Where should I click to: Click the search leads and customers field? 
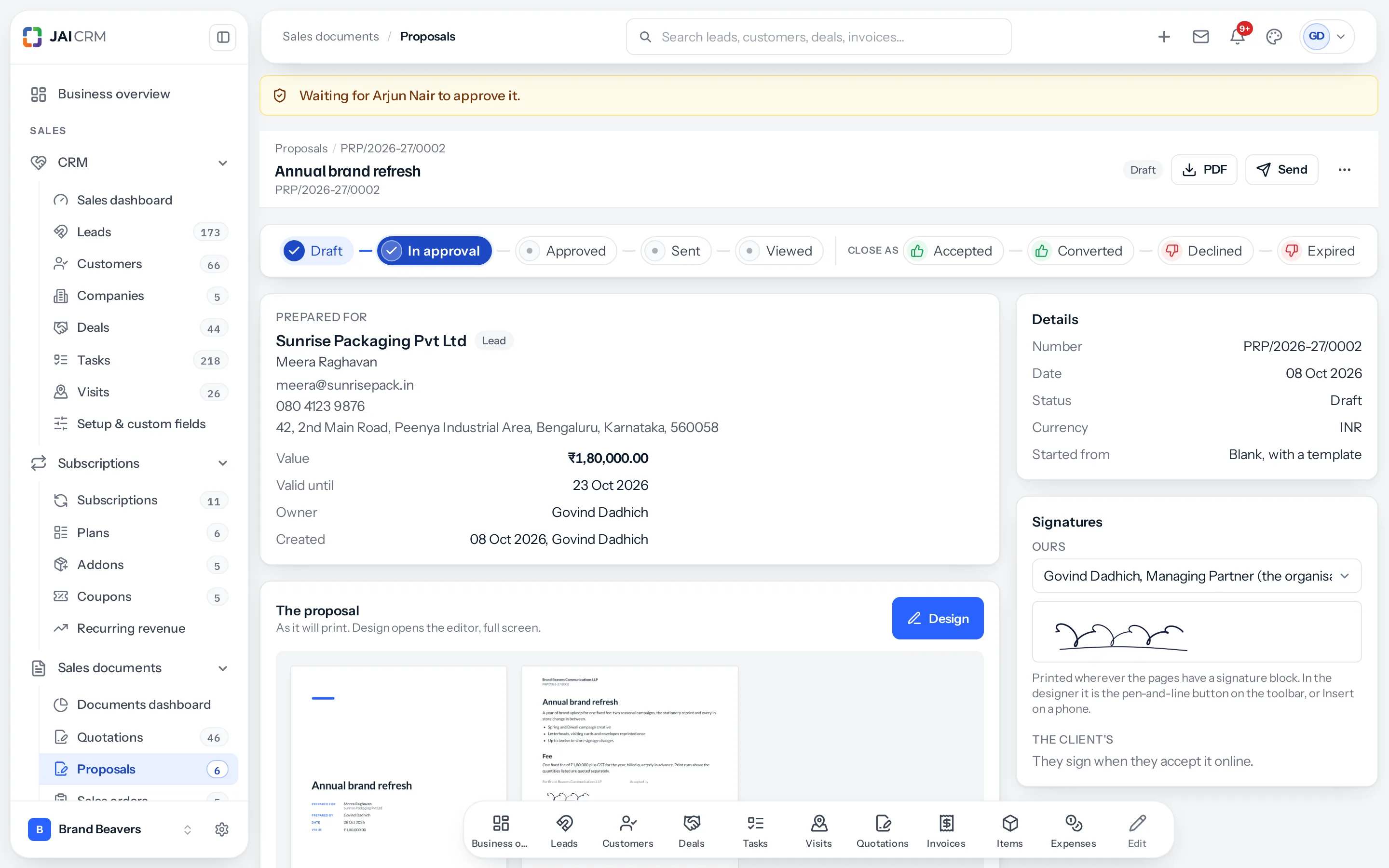click(818, 37)
